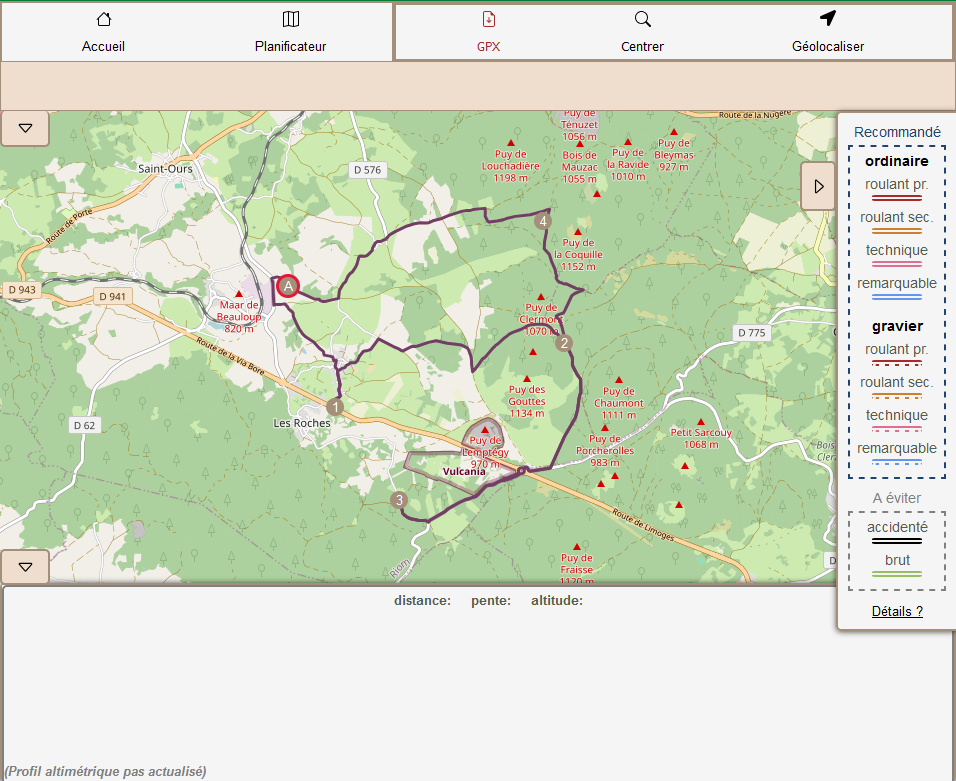
Task: Click the brut green line swatch
Action: tap(897, 574)
